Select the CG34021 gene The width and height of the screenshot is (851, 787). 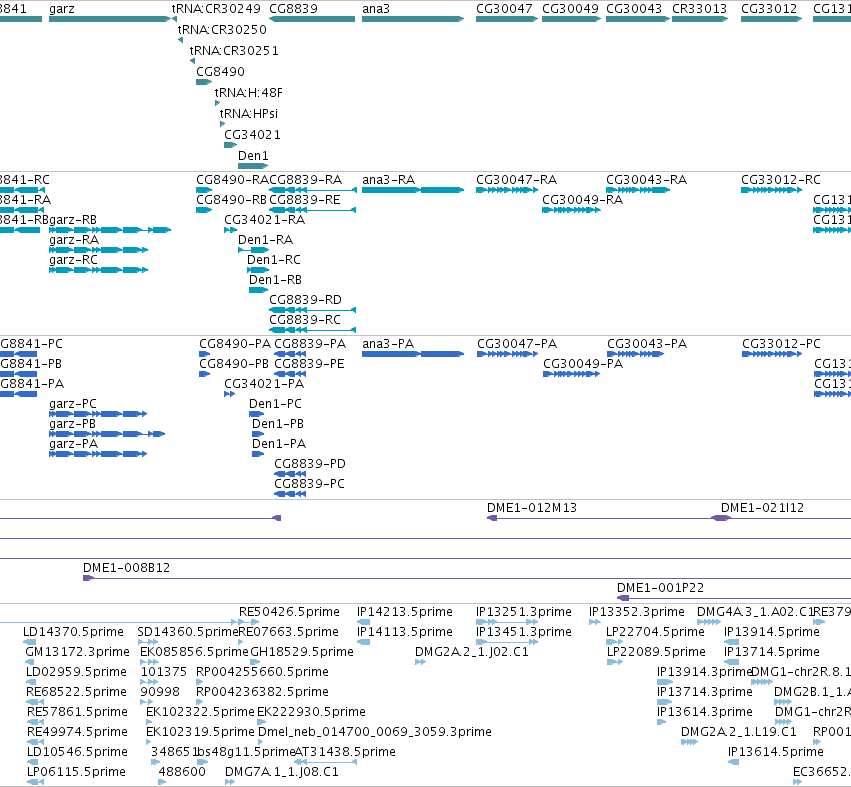[x=231, y=145]
